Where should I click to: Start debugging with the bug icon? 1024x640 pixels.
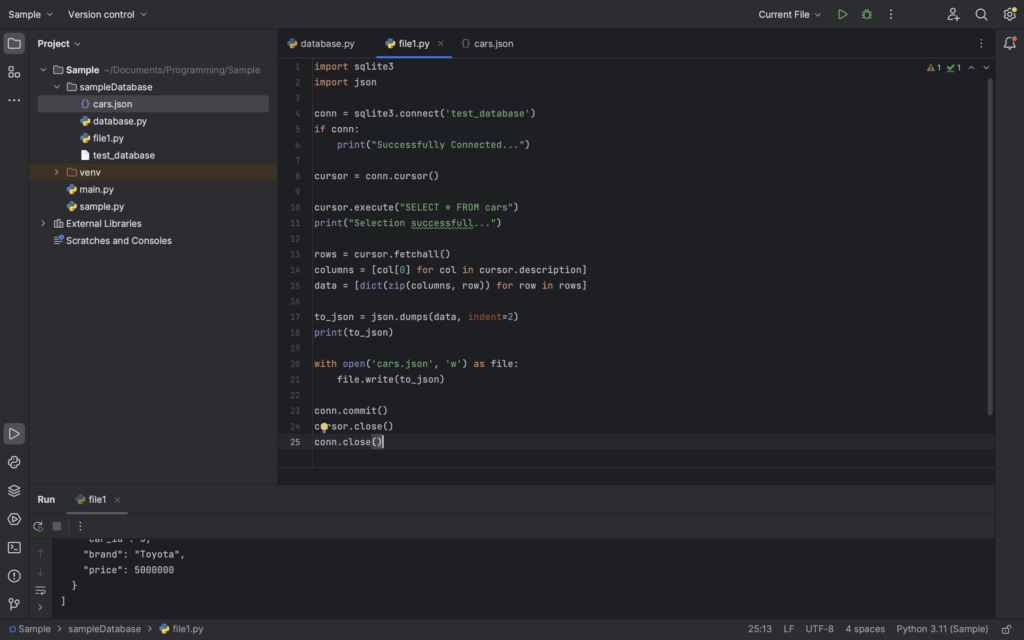click(x=866, y=14)
